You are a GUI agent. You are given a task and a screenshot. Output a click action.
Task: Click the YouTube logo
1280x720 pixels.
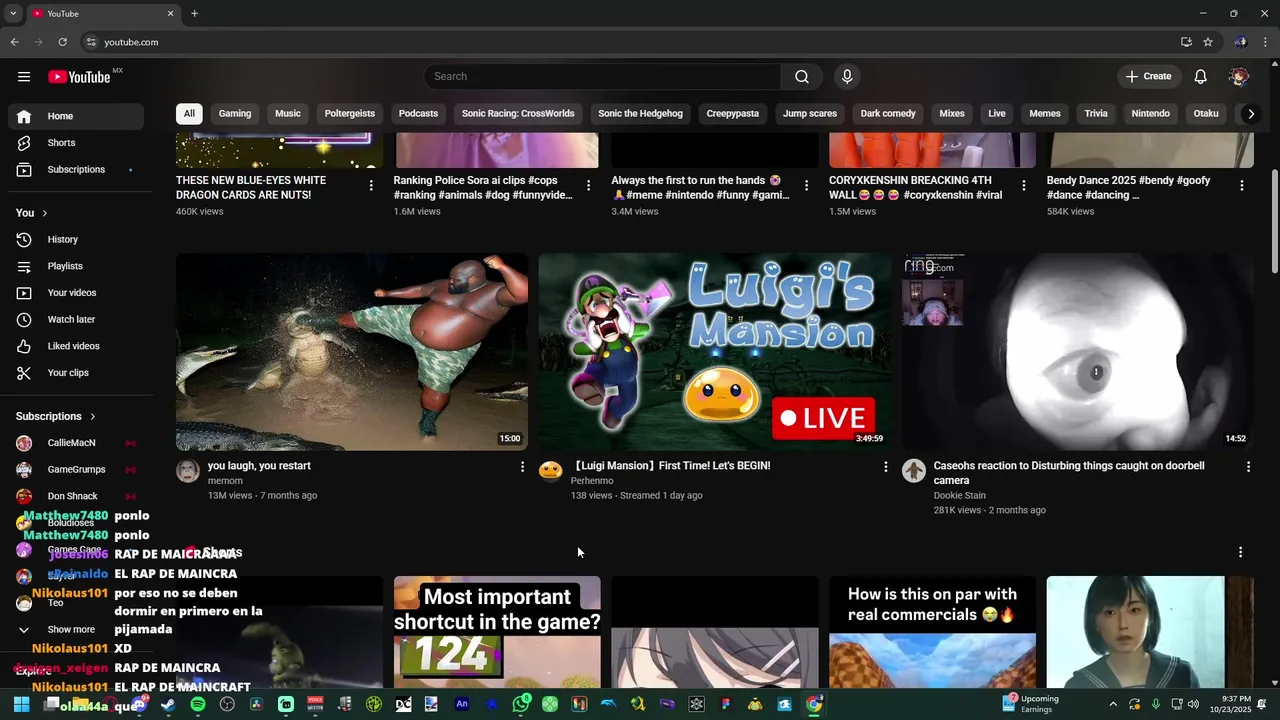[x=78, y=77]
